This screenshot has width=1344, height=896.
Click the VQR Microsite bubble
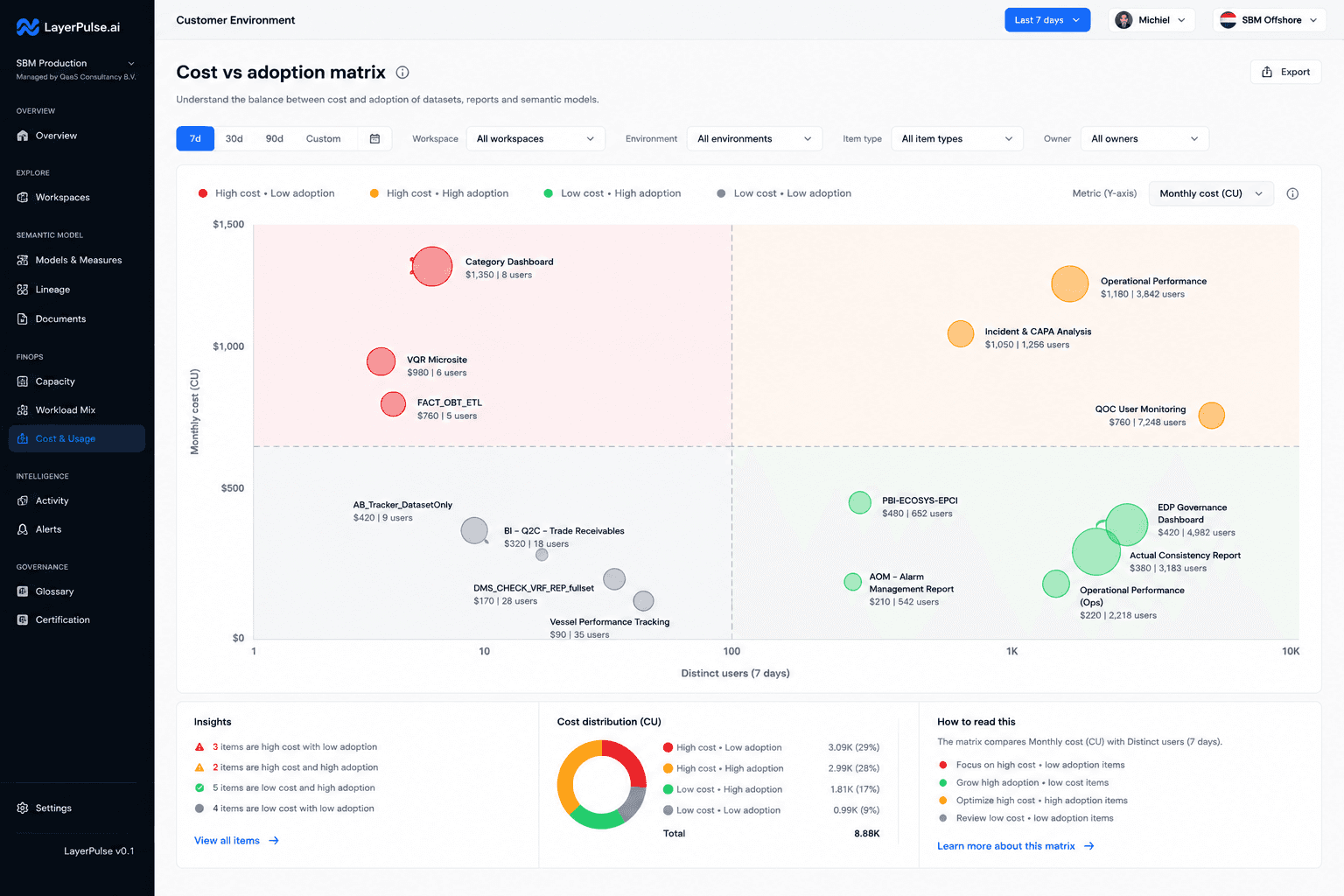[x=381, y=361]
